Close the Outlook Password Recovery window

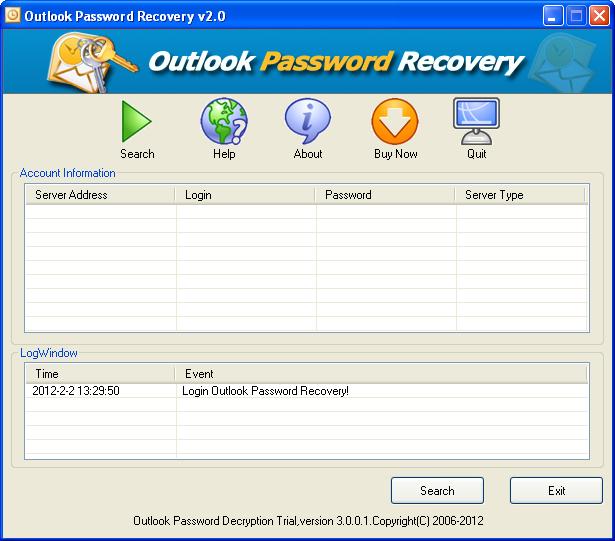pos(599,16)
